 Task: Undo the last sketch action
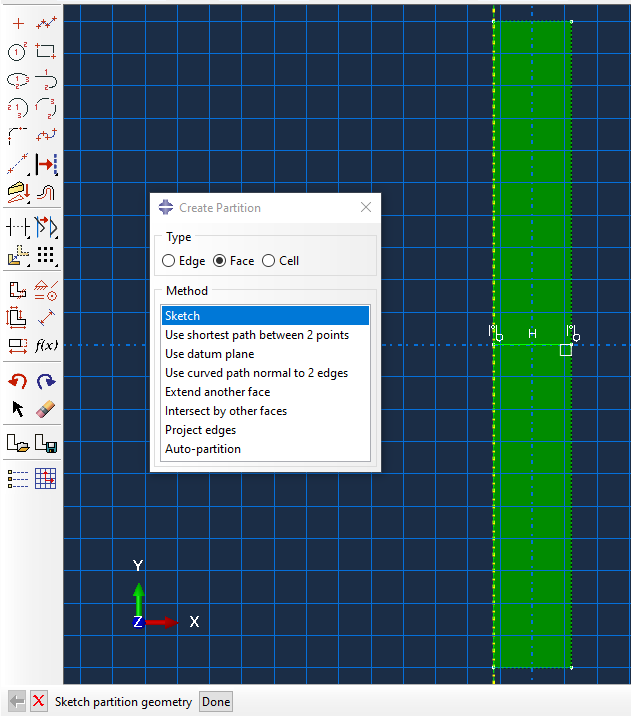pos(17,381)
